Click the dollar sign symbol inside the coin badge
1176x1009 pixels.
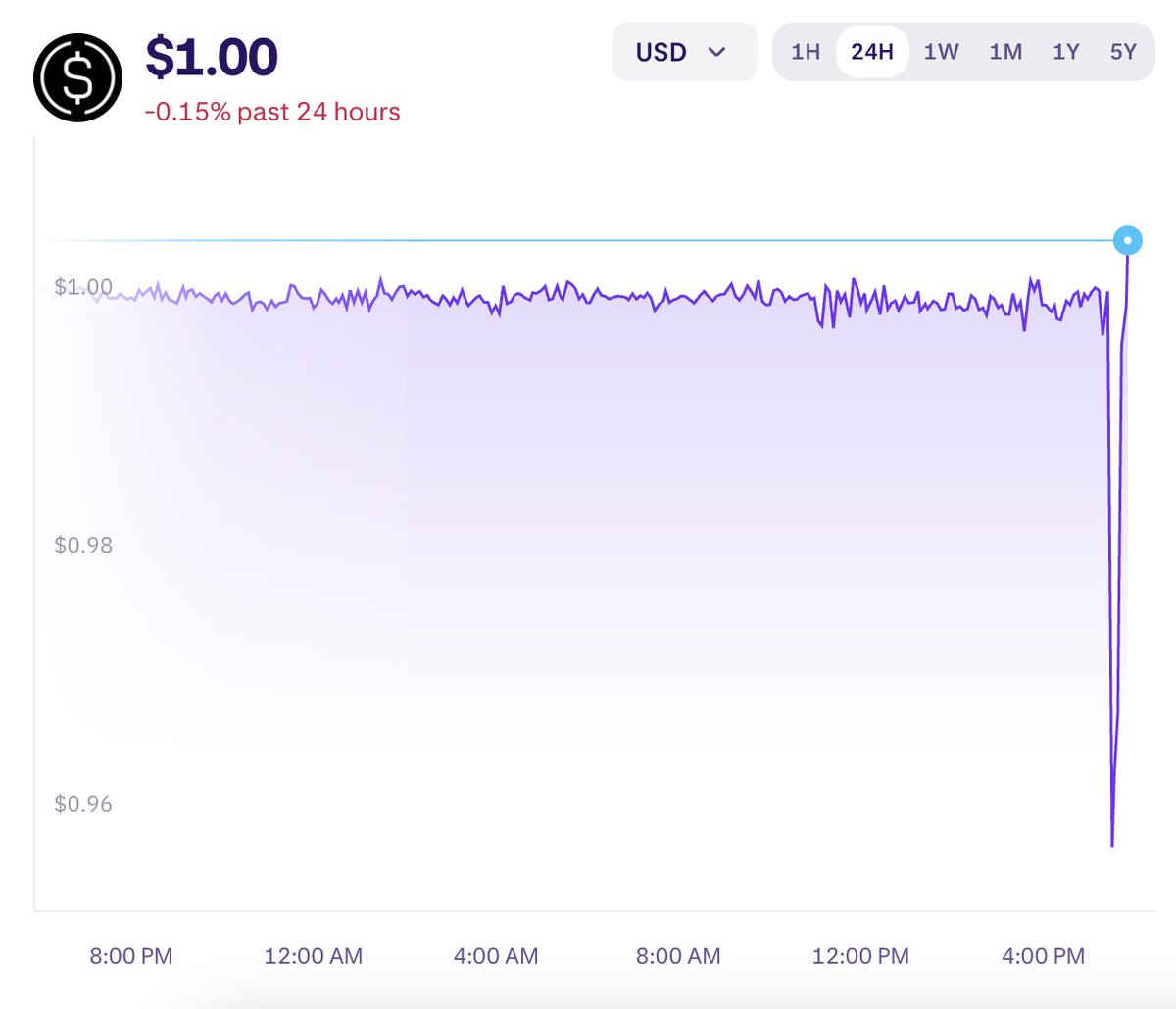coord(76,76)
